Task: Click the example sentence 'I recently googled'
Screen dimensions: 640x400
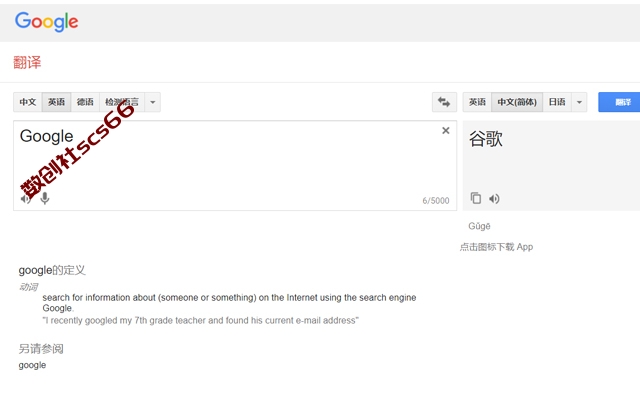Action: click(200, 320)
